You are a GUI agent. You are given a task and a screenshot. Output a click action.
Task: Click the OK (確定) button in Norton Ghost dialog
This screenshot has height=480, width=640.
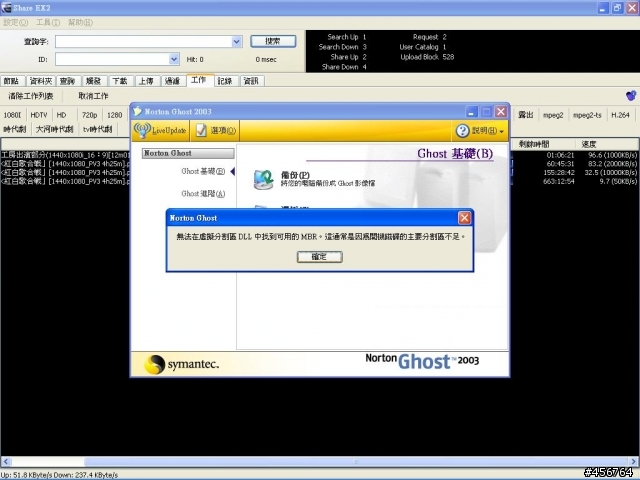(x=320, y=257)
